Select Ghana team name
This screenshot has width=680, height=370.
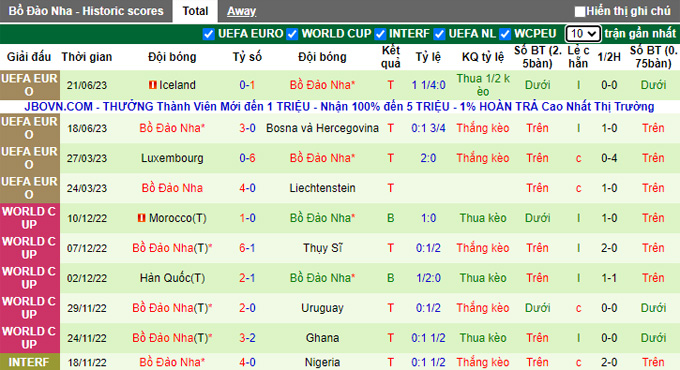(x=322, y=337)
